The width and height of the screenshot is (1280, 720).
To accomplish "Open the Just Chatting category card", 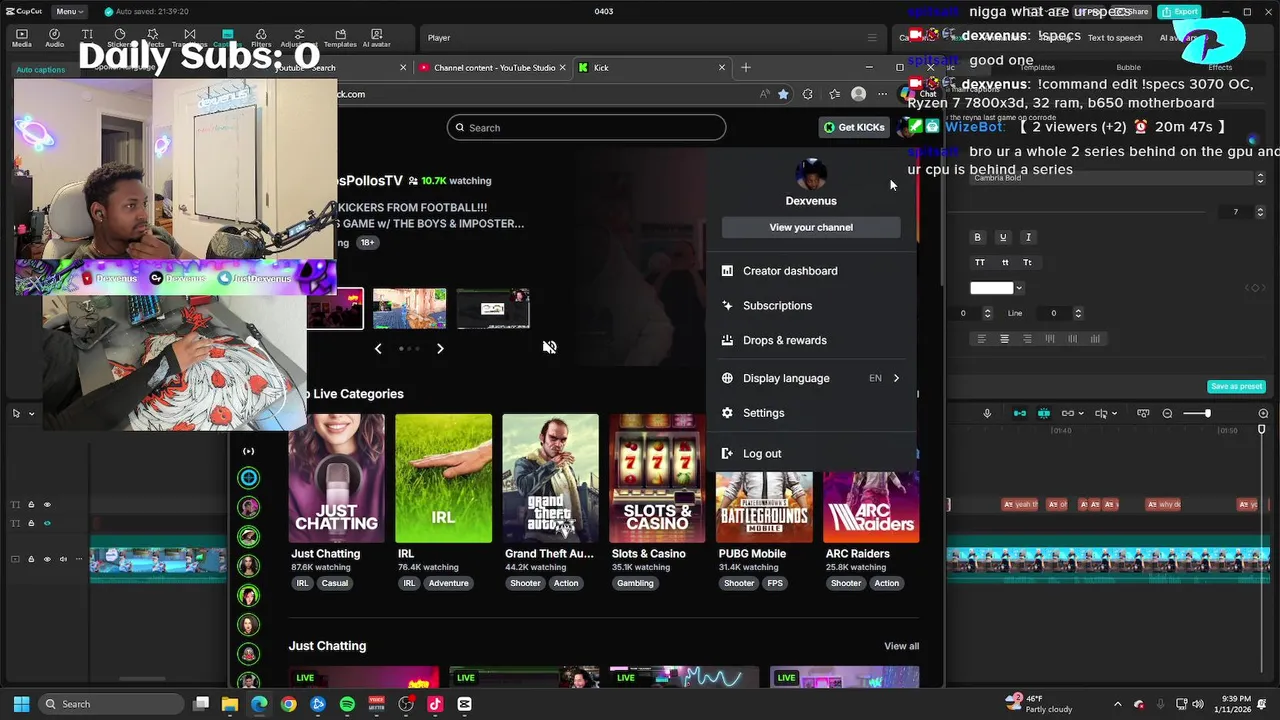I will point(337,478).
